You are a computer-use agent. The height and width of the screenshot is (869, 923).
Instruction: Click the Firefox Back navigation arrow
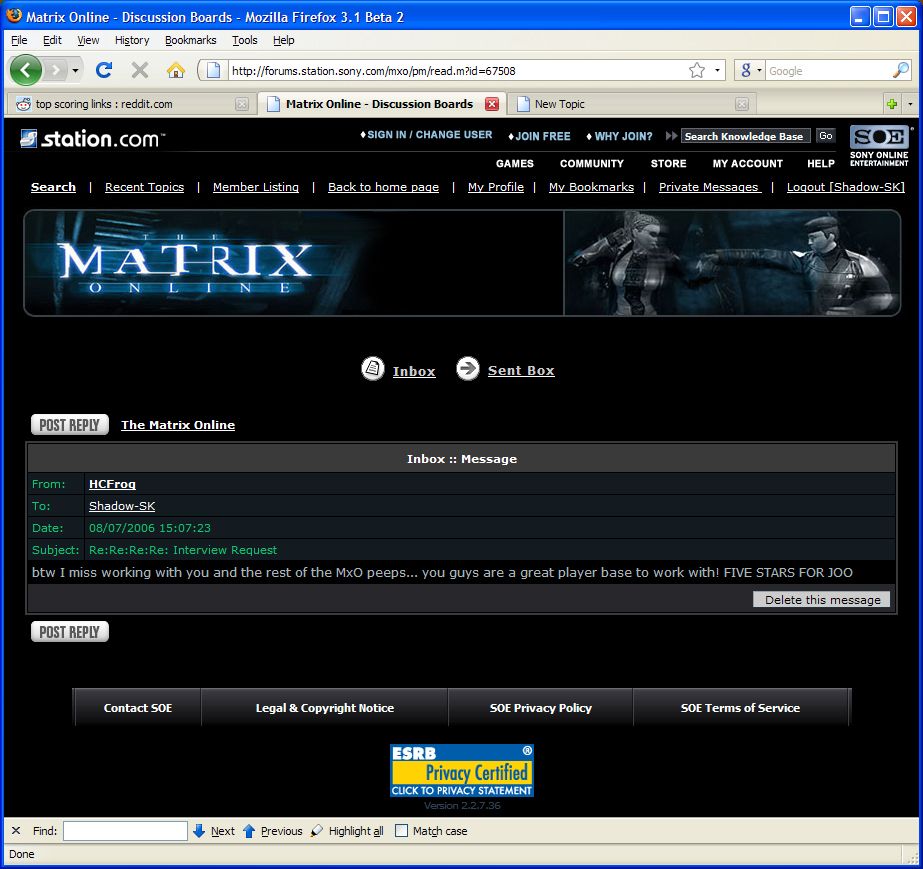coord(26,70)
